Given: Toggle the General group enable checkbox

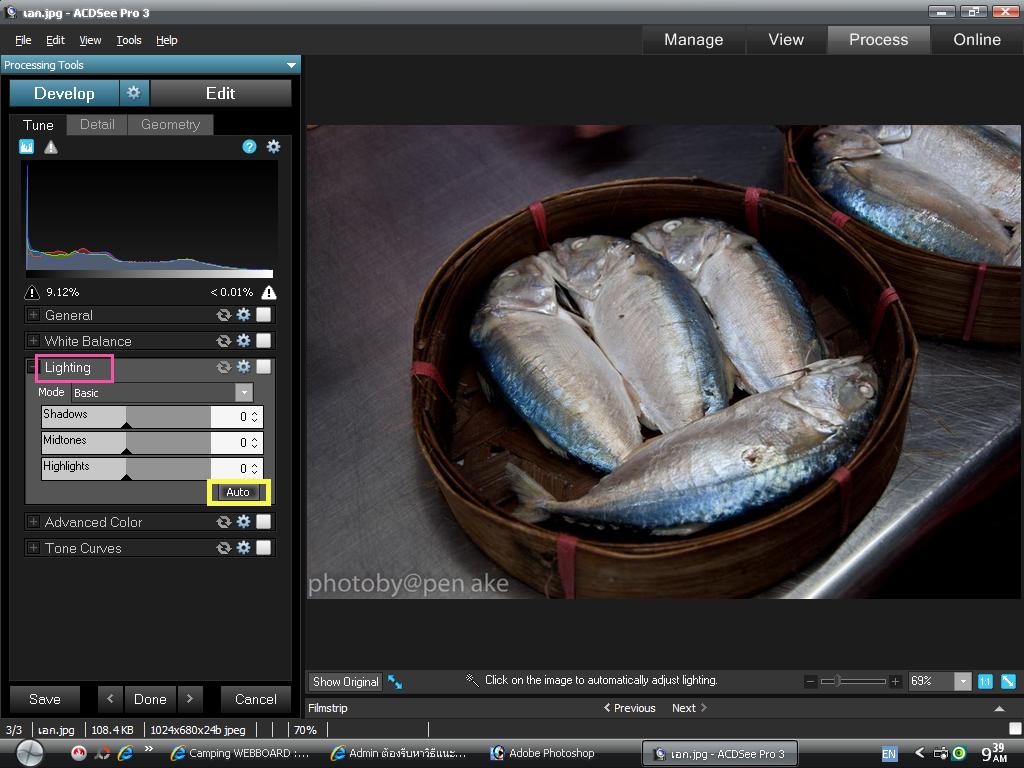Looking at the screenshot, I should pos(263,315).
